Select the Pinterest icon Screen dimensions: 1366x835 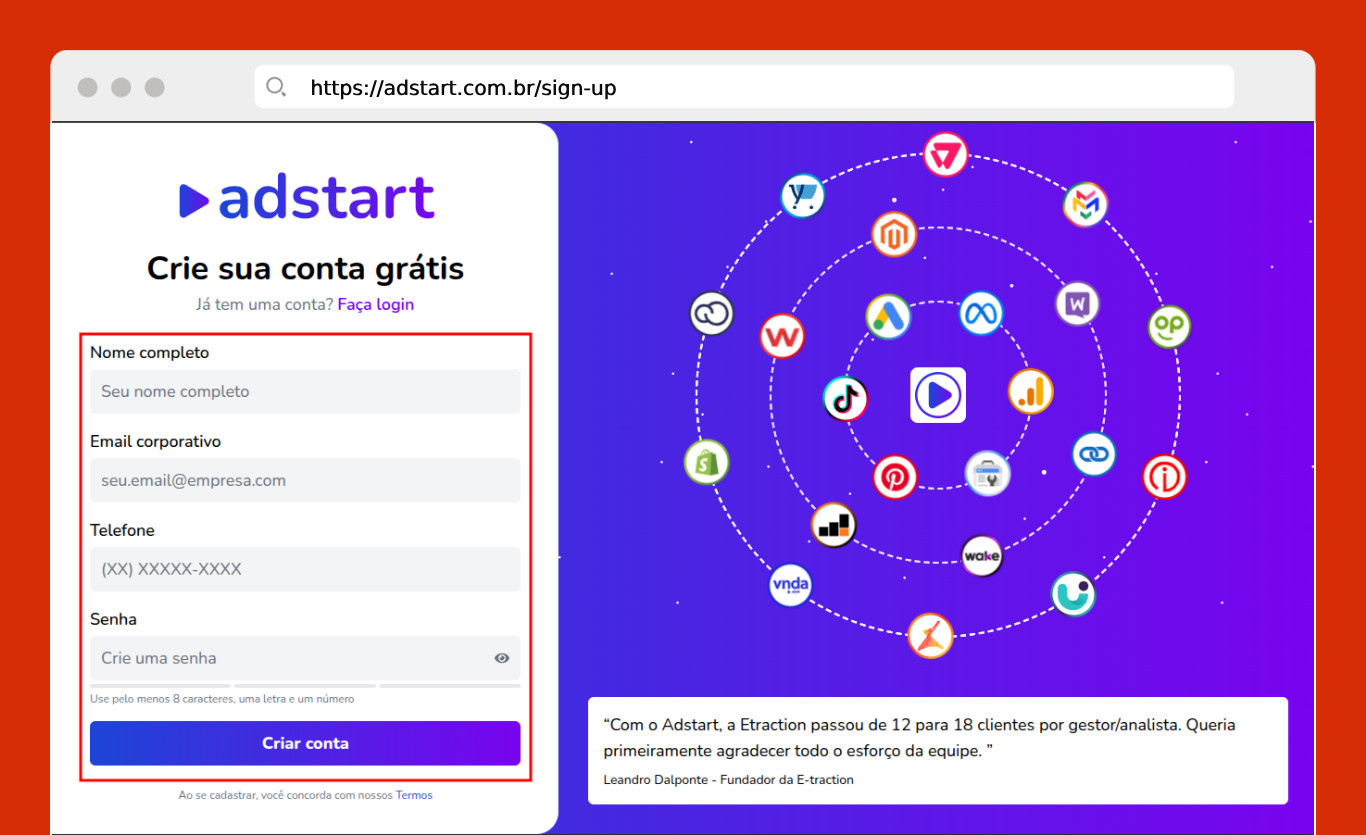pyautogui.click(x=895, y=477)
